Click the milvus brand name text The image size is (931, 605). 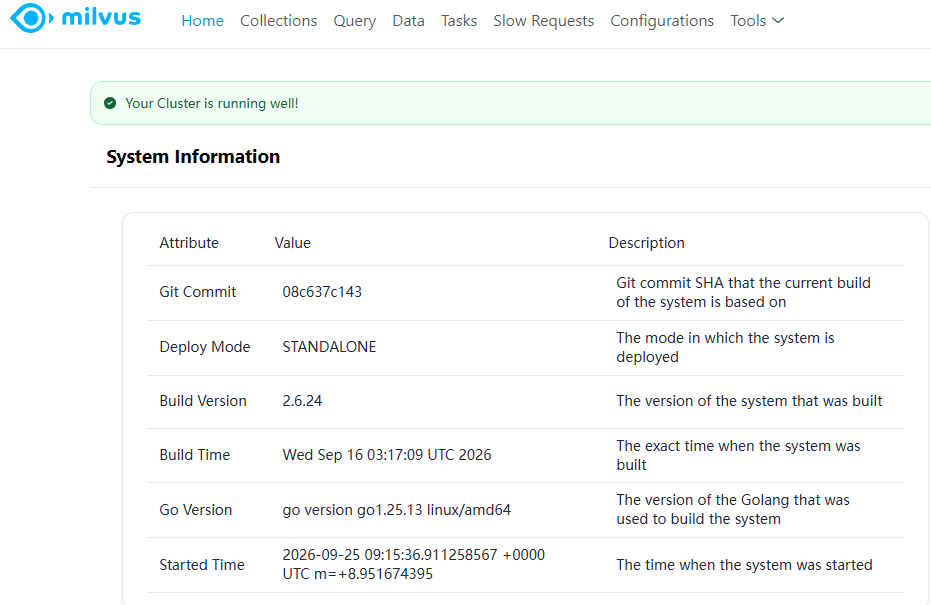click(101, 17)
